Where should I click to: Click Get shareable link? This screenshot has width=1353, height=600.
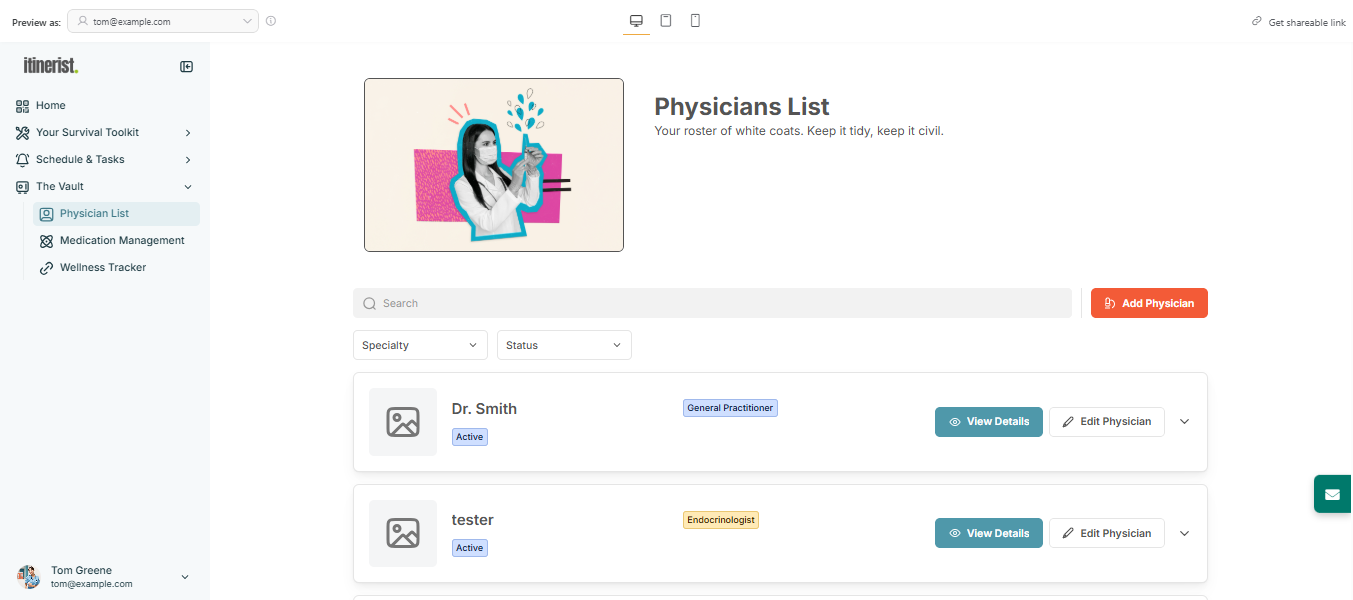(x=1298, y=21)
